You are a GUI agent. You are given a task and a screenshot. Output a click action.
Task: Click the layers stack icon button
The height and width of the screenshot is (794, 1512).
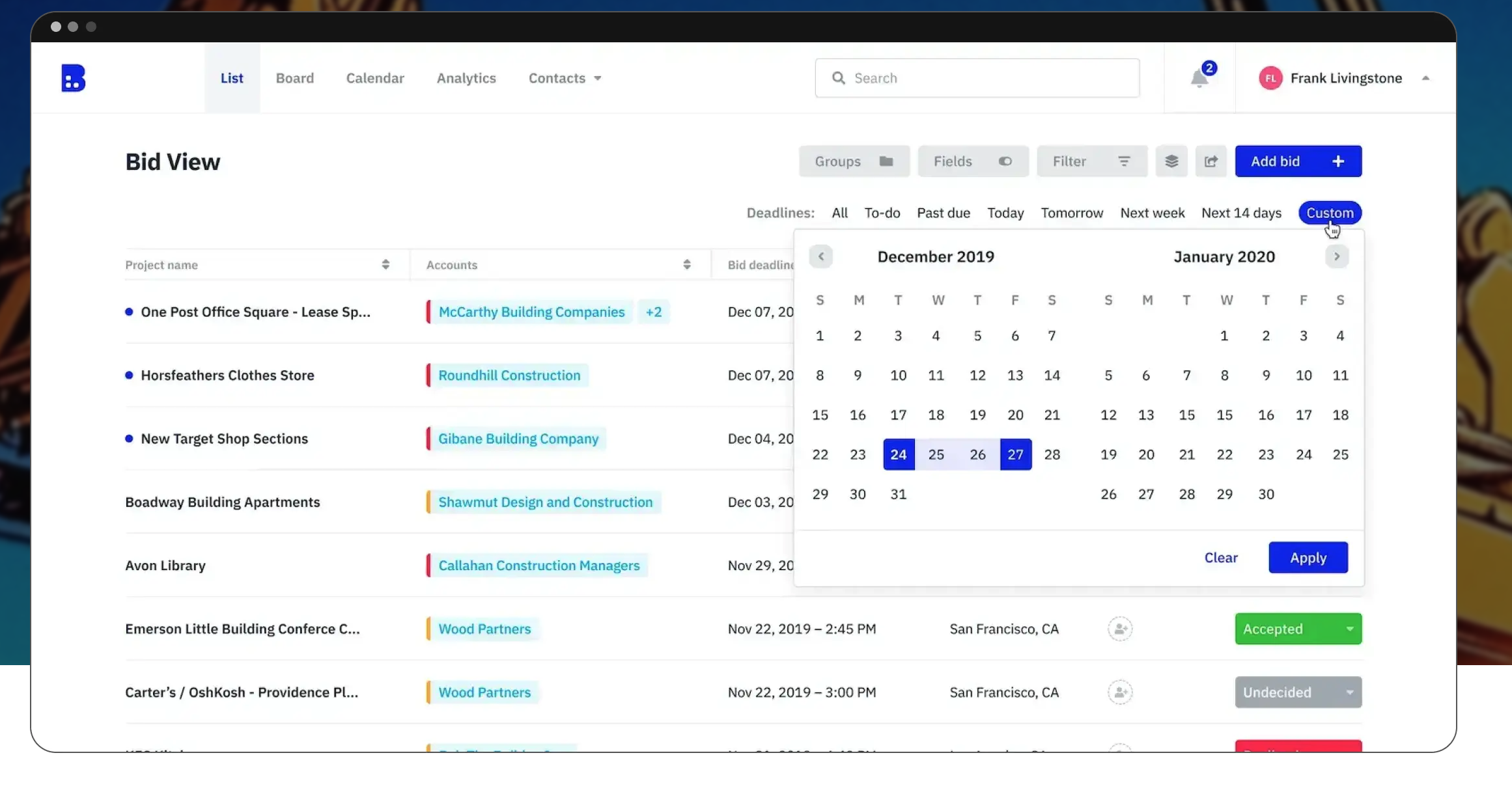1171,161
